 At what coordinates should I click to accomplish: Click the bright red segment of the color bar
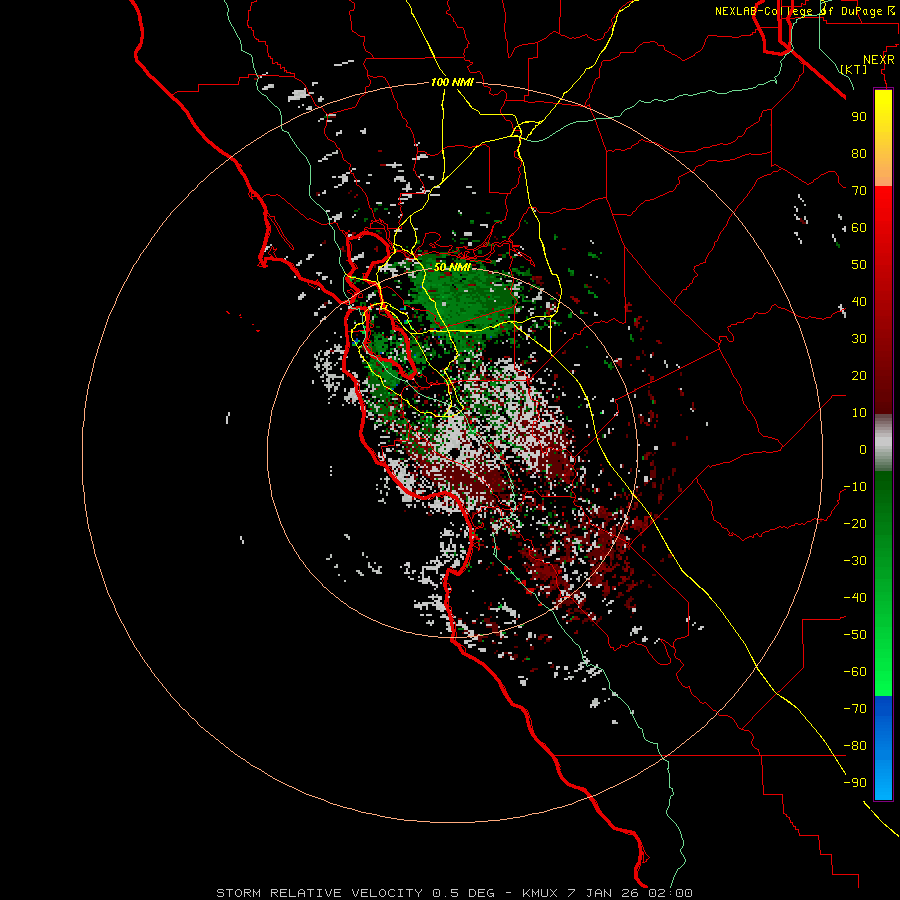(883, 298)
